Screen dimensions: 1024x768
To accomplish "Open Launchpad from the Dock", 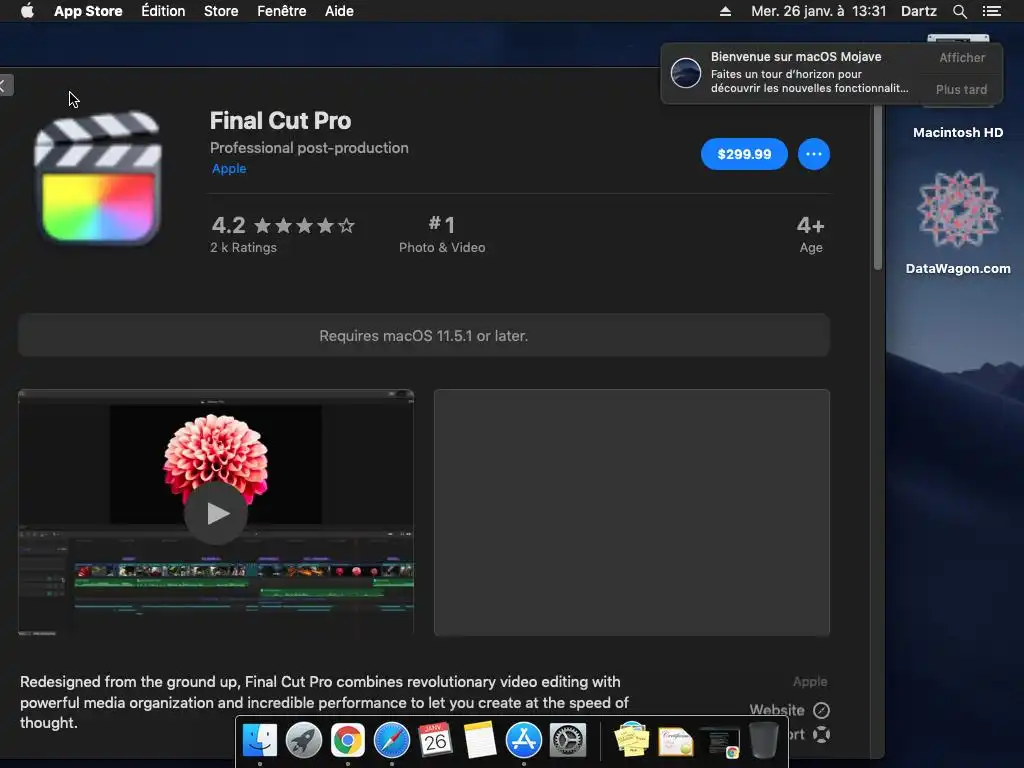I will (x=304, y=740).
